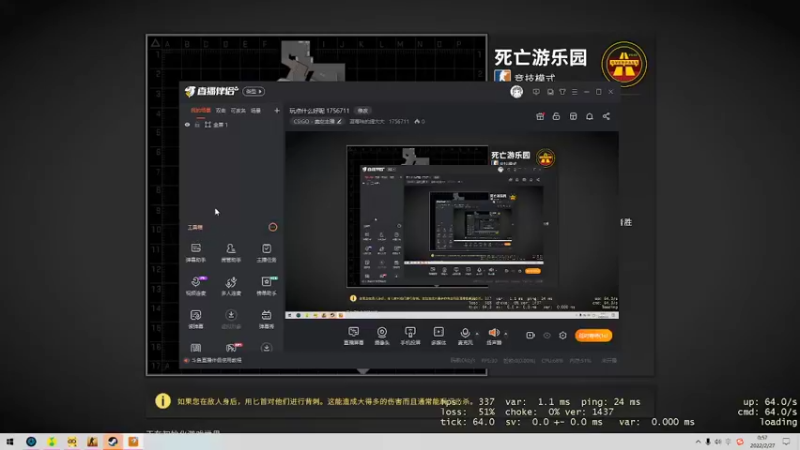Click the record video icon
Viewport: 800px width, 450px height.
coord(530,335)
